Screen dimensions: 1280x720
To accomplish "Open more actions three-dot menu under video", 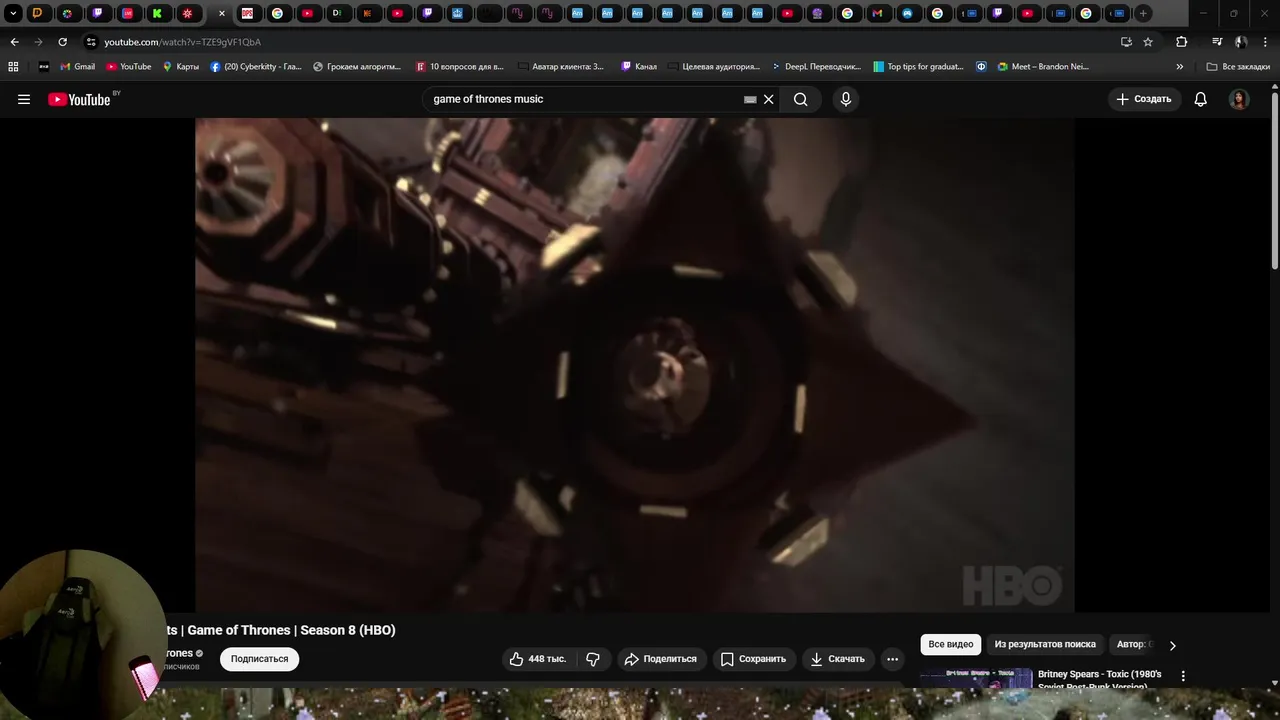I will click(892, 659).
